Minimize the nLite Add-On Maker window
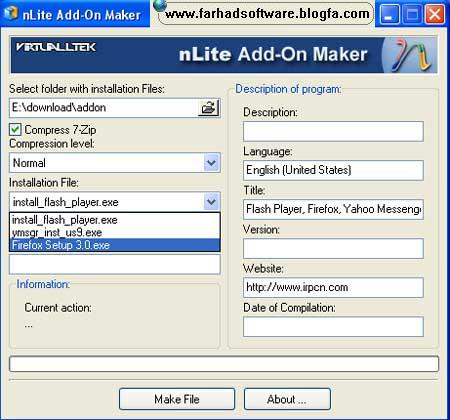The width and height of the screenshot is (450, 420). click(x=389, y=14)
